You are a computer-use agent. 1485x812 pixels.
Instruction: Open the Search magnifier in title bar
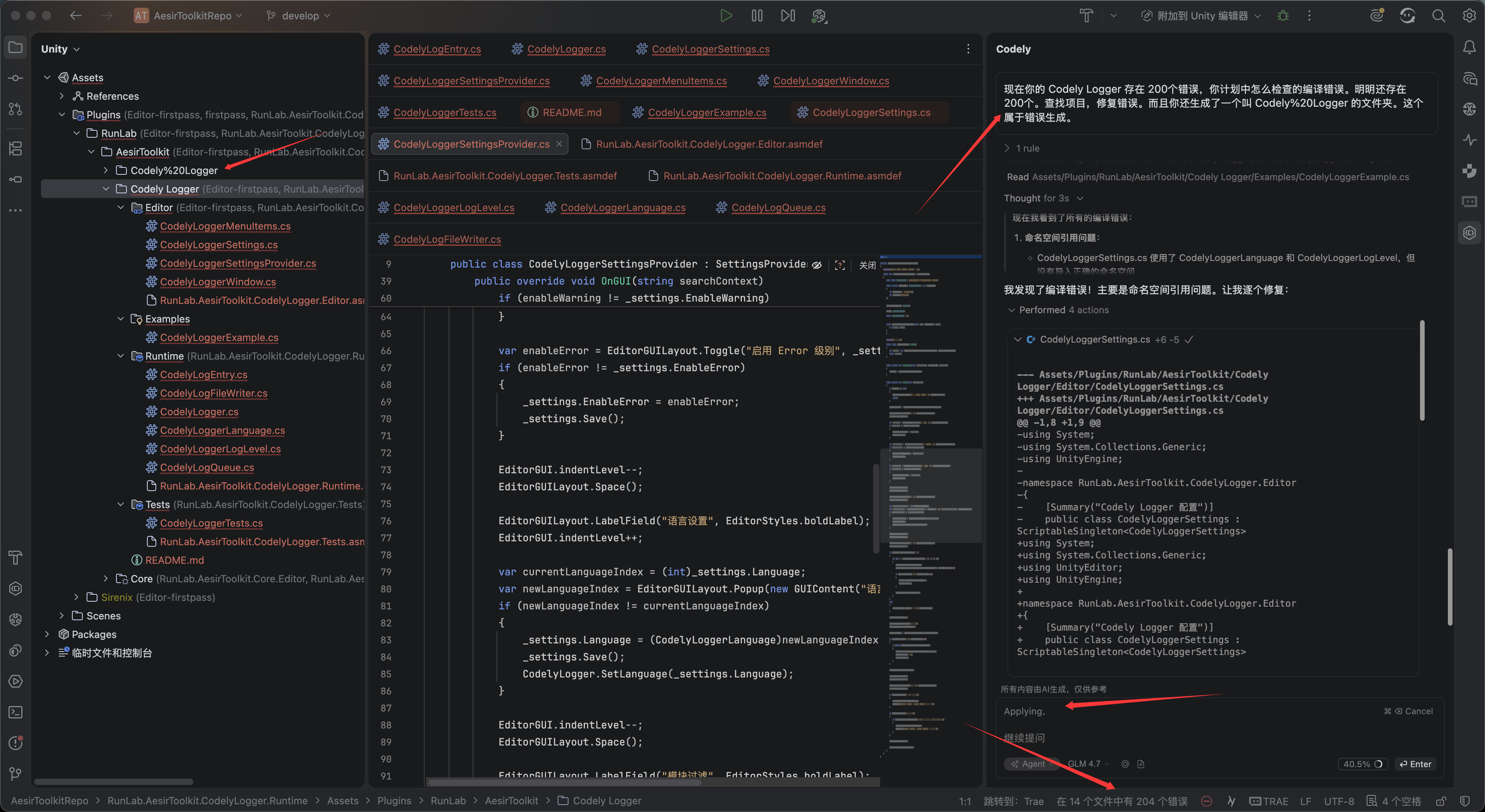tap(1438, 15)
